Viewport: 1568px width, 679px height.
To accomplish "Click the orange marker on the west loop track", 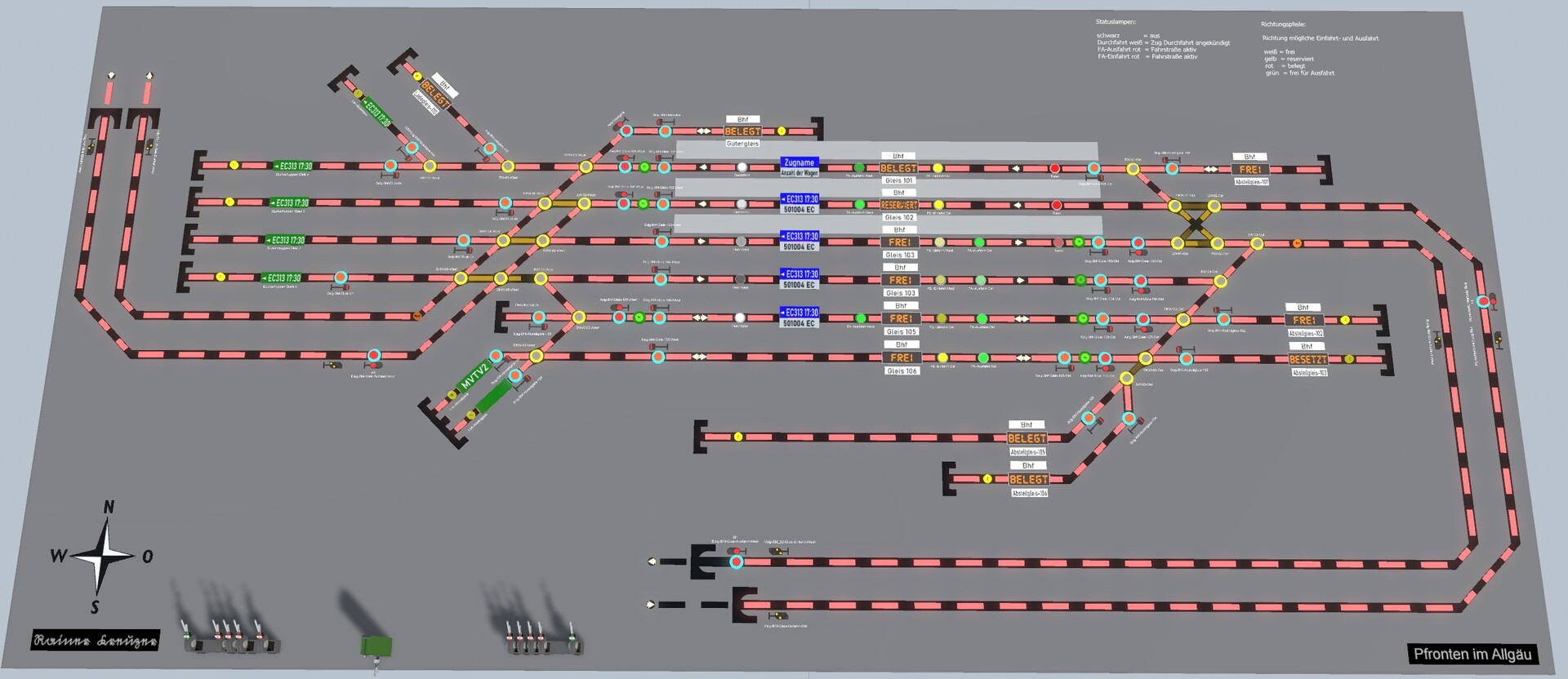I will pyautogui.click(x=418, y=315).
